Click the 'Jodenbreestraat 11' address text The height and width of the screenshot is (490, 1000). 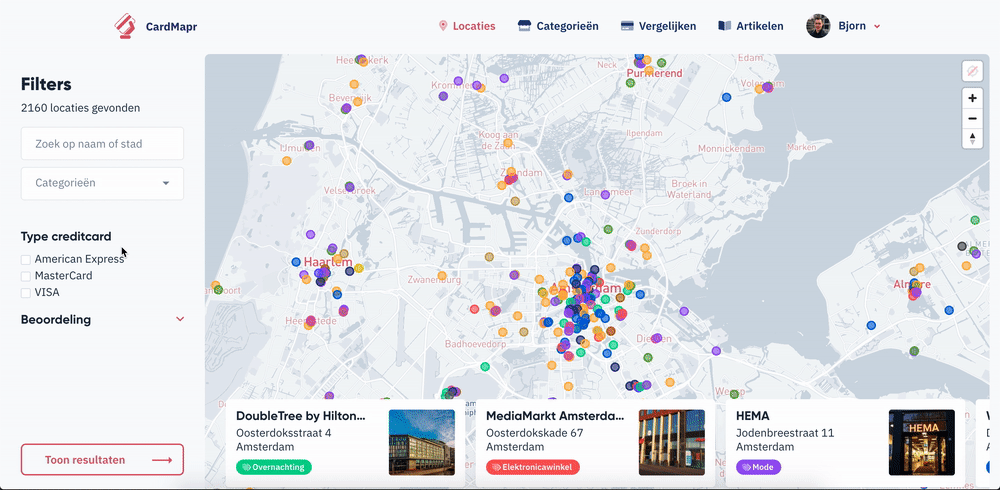(x=785, y=433)
